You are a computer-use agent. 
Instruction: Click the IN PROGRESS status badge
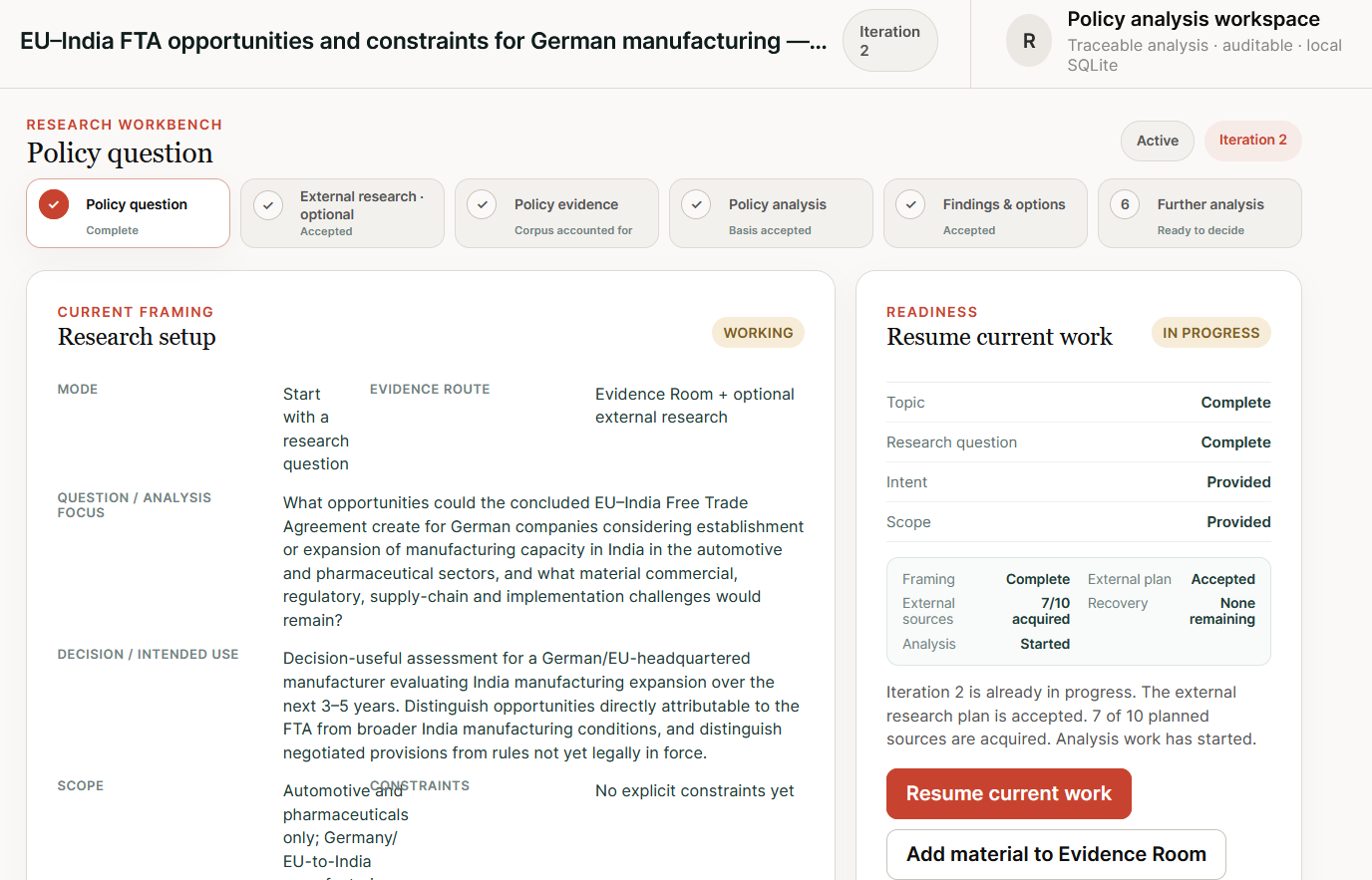point(1211,333)
